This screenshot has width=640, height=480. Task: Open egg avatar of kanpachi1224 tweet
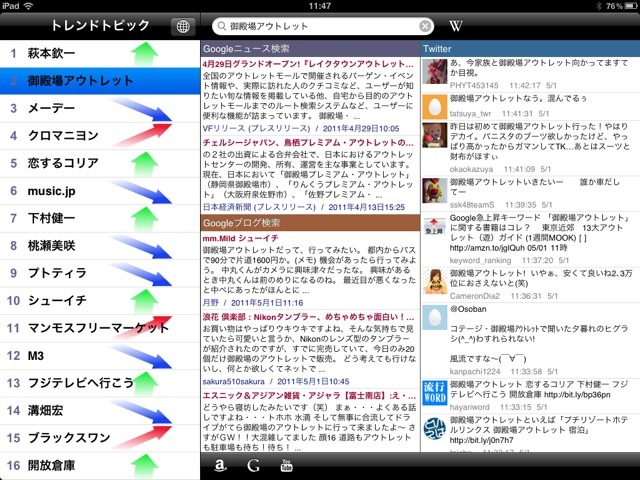point(435,317)
